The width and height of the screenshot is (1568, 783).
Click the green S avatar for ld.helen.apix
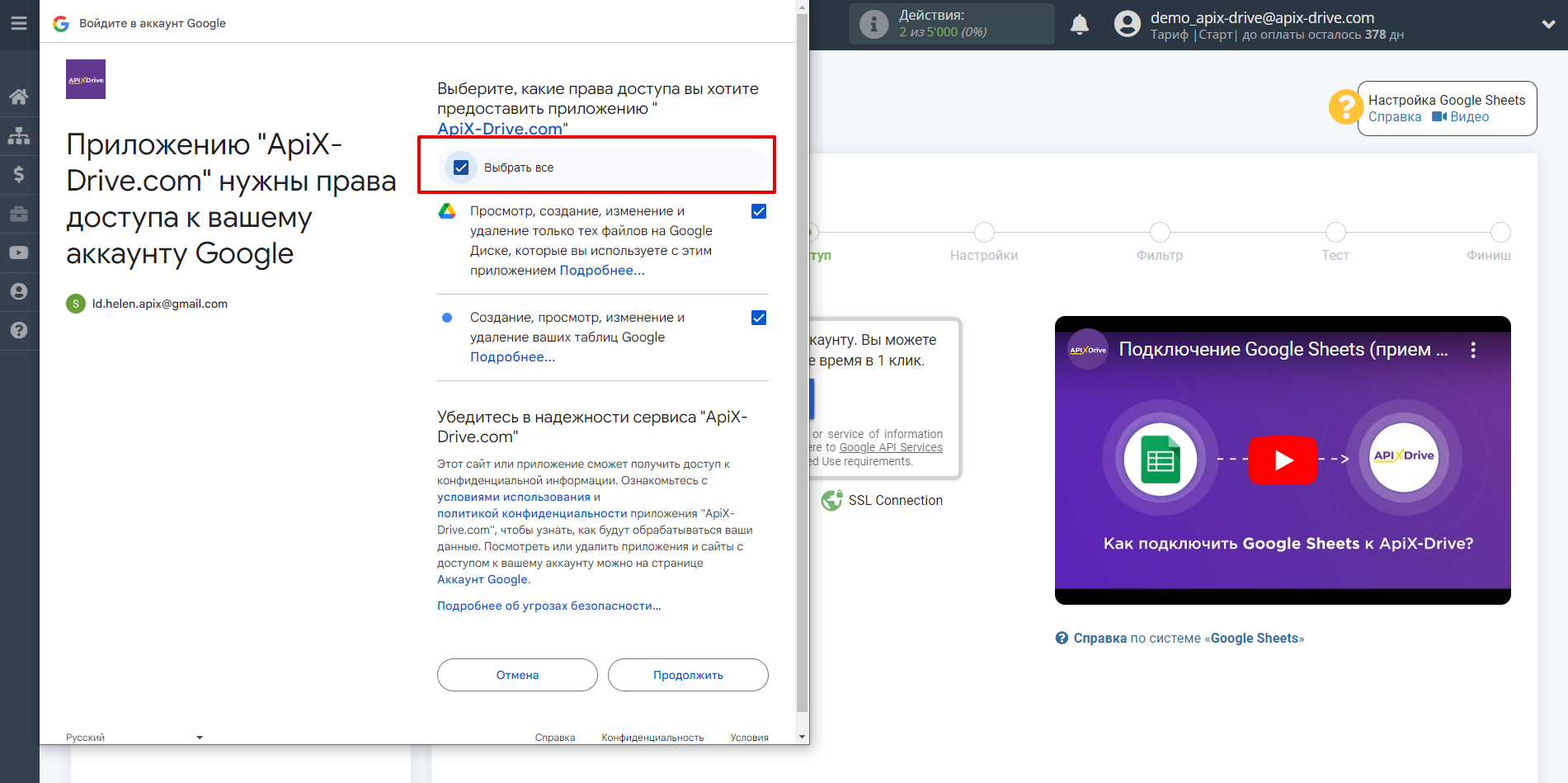(x=76, y=304)
